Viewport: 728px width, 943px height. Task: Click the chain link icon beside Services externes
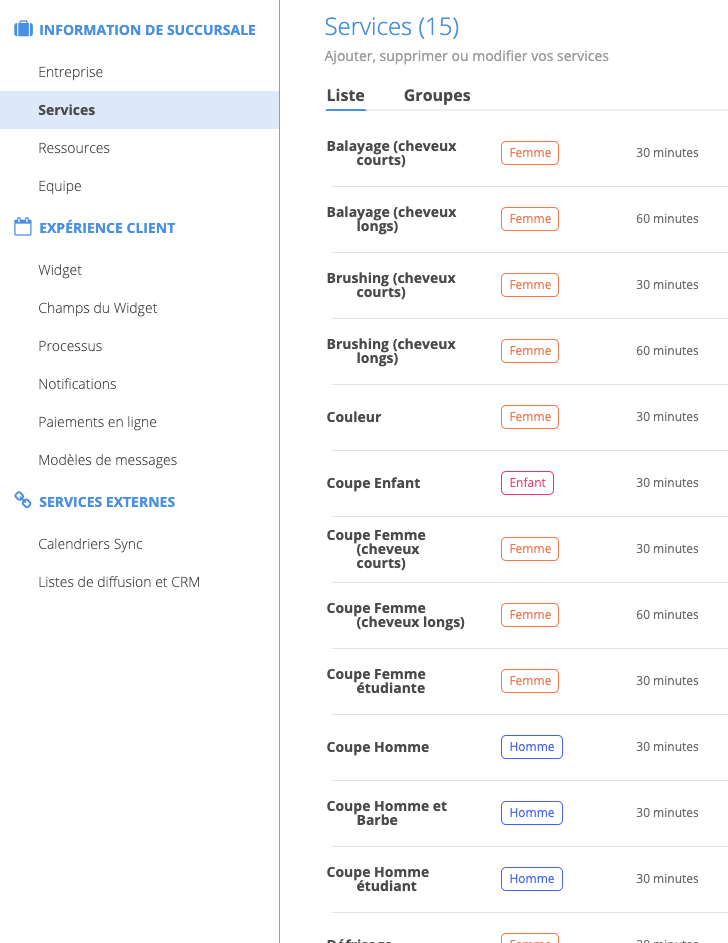point(23,501)
